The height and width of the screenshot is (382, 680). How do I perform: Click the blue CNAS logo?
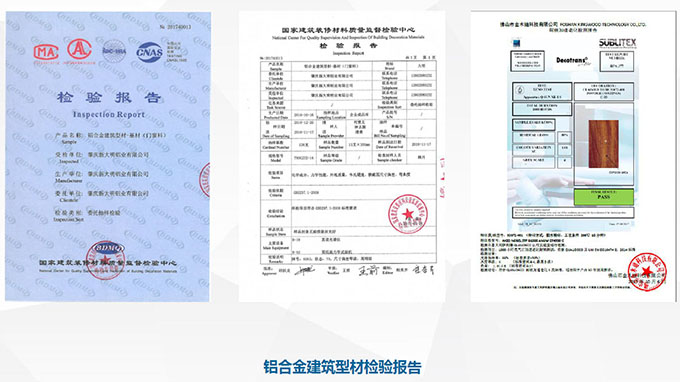click(150, 52)
